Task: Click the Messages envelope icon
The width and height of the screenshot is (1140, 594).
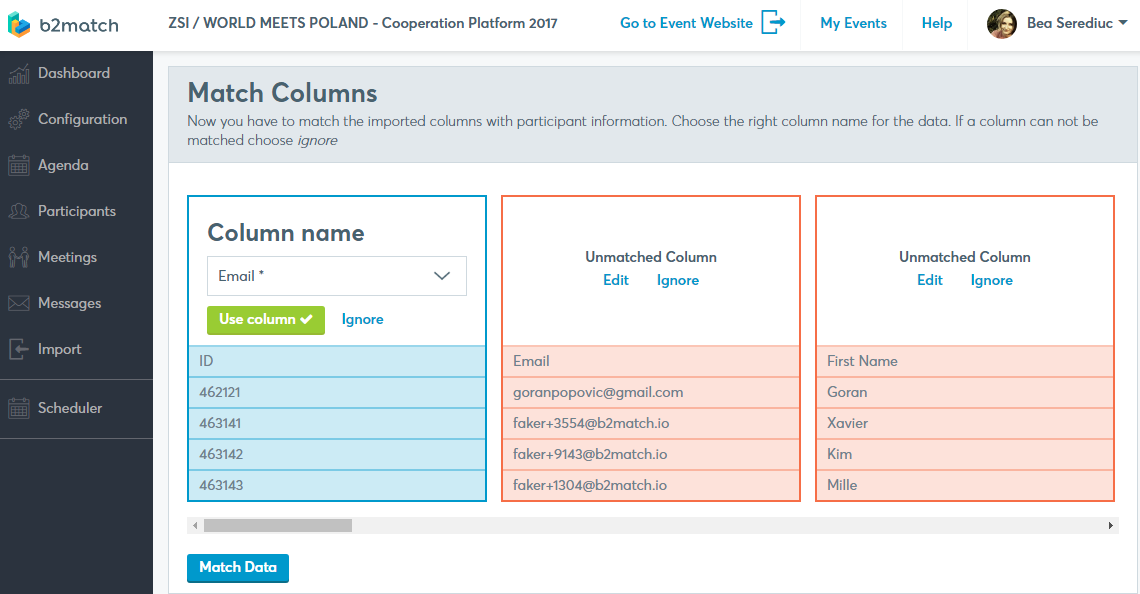Action: click(18, 303)
